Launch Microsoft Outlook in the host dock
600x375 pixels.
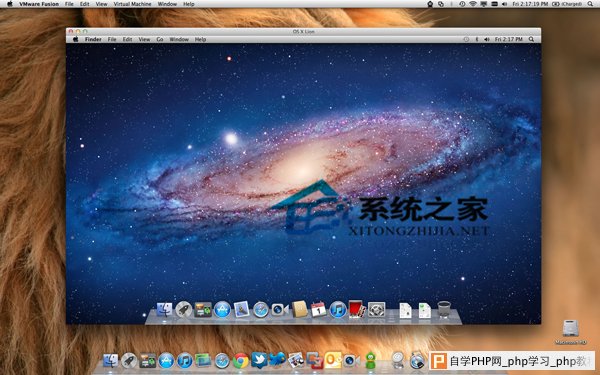333,360
